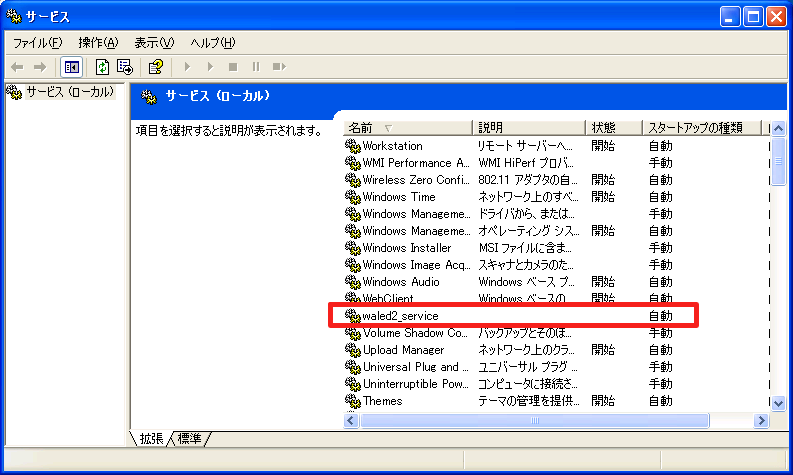Open the 操作(A) menu
This screenshot has height=475, width=793.
98,43
